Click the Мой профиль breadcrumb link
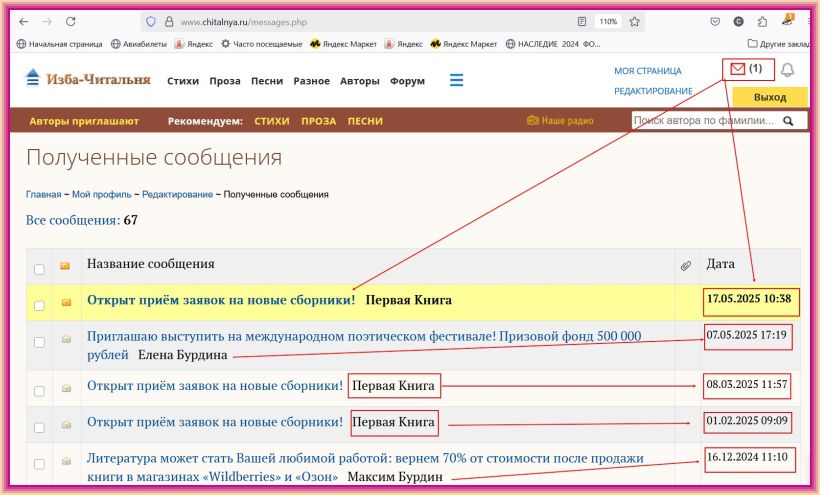This screenshot has height=495, width=820. (x=101, y=194)
